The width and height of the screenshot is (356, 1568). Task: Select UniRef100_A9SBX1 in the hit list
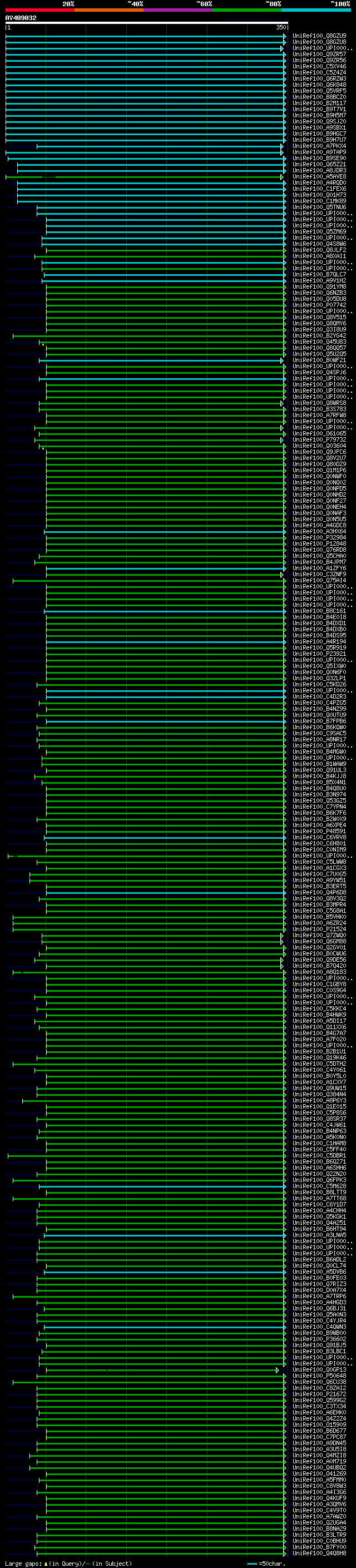pos(319,128)
